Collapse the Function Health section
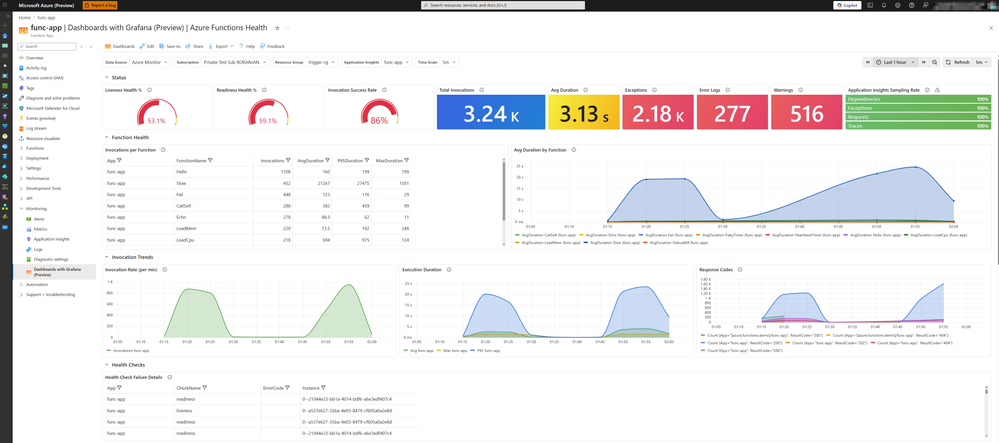This screenshot has width=999, height=443. pyautogui.click(x=106, y=137)
